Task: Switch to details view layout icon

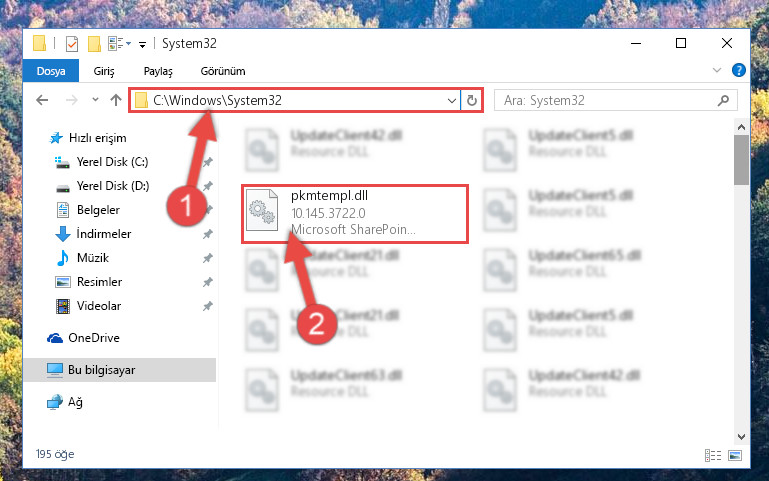Action: coord(713,456)
